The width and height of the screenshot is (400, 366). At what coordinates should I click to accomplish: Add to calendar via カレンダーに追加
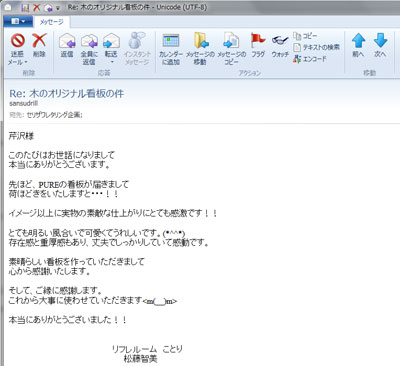(x=171, y=49)
